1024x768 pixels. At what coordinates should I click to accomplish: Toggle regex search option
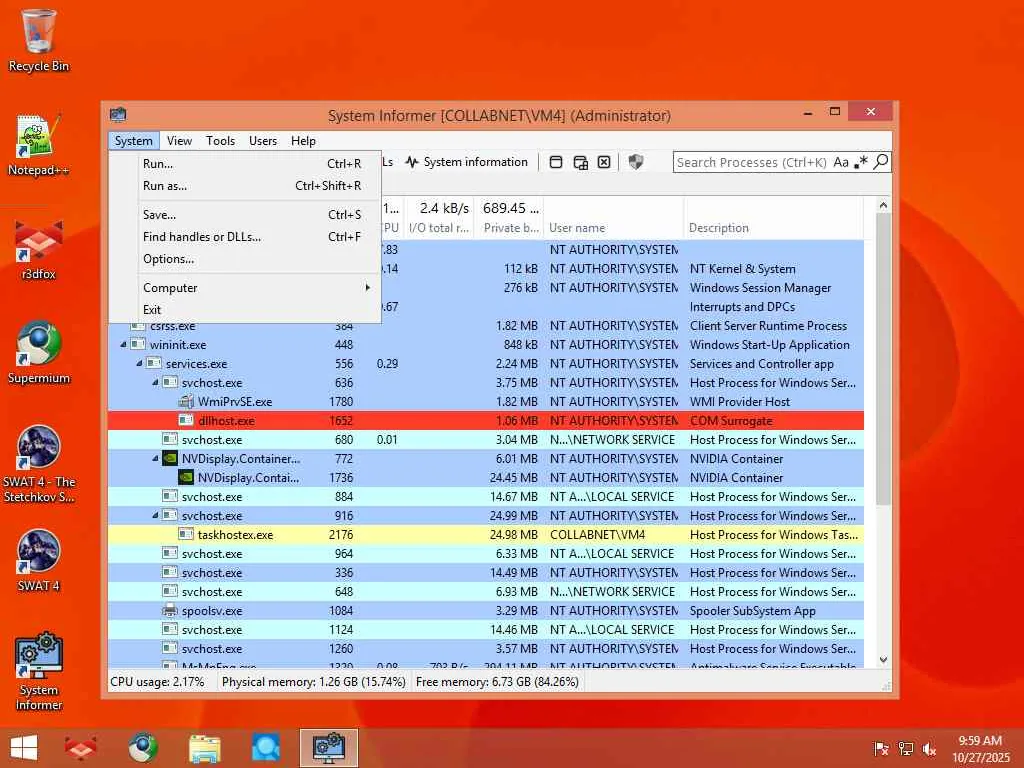tap(861, 162)
